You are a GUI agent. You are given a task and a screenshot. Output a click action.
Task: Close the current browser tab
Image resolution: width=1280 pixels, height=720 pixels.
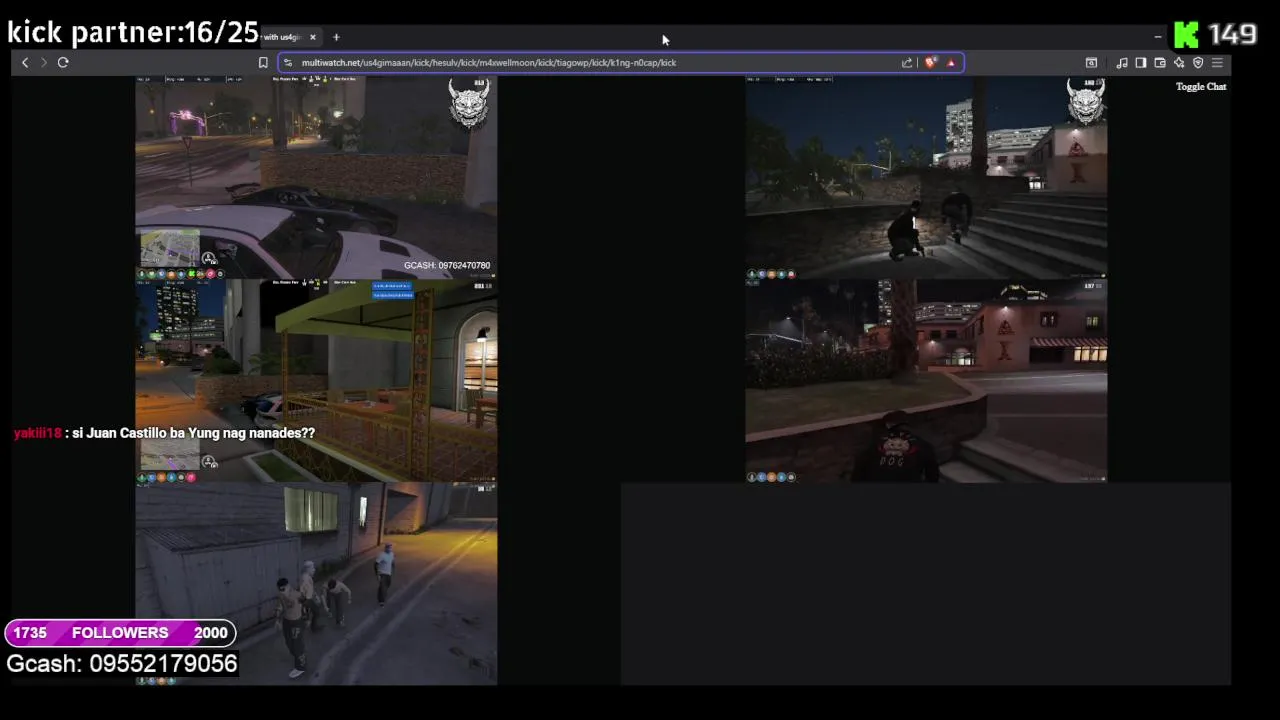point(312,37)
